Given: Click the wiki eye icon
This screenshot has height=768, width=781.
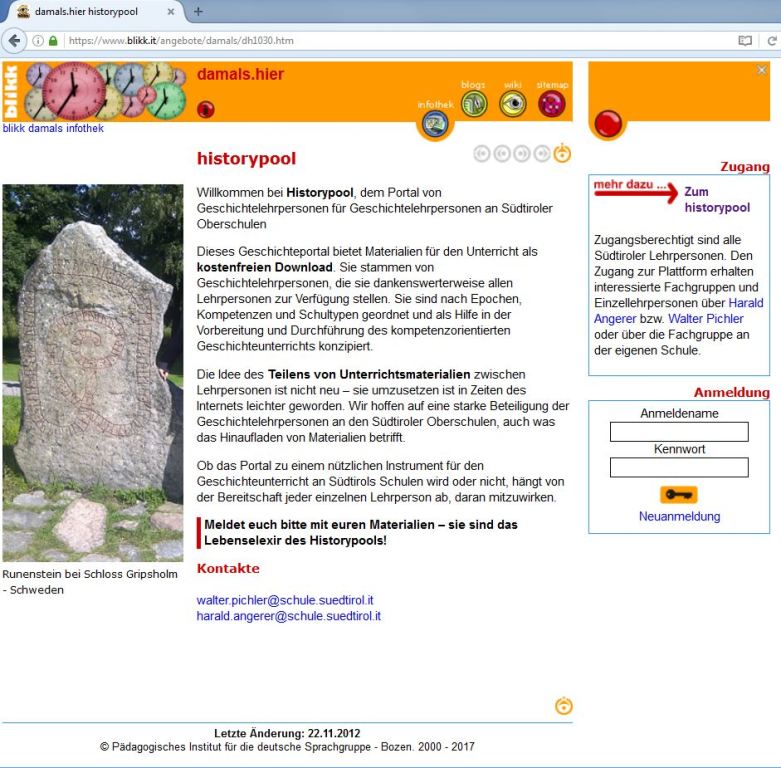Looking at the screenshot, I should [x=513, y=104].
